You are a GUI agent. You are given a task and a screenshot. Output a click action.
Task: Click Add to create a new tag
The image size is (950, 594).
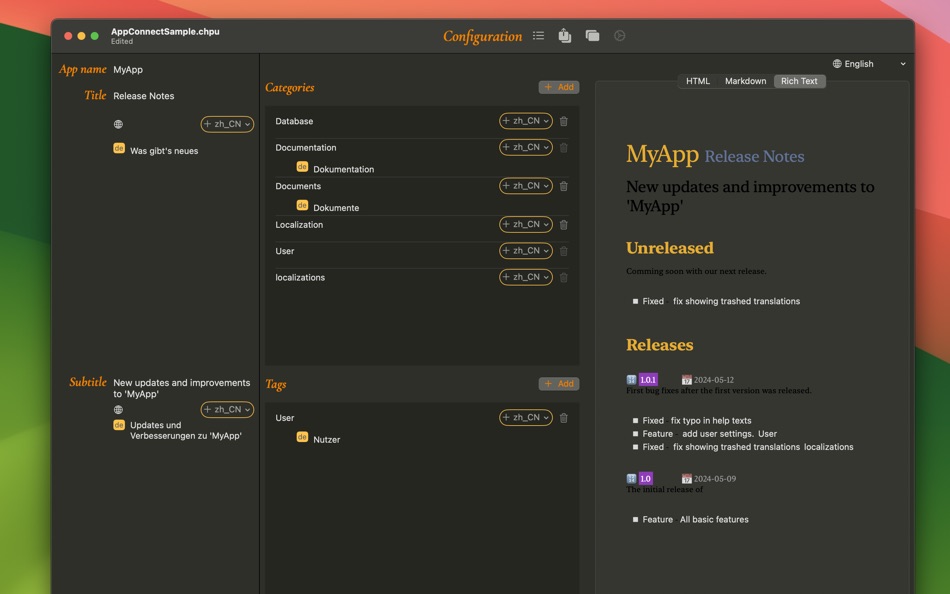coord(559,383)
